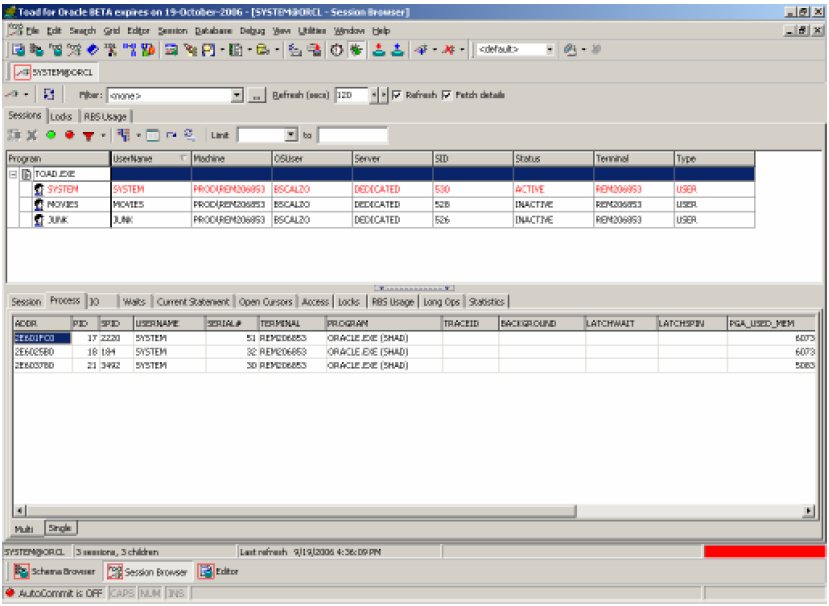The width and height of the screenshot is (829, 606).
Task: Open the <default> combo box
Action: [x=550, y=50]
